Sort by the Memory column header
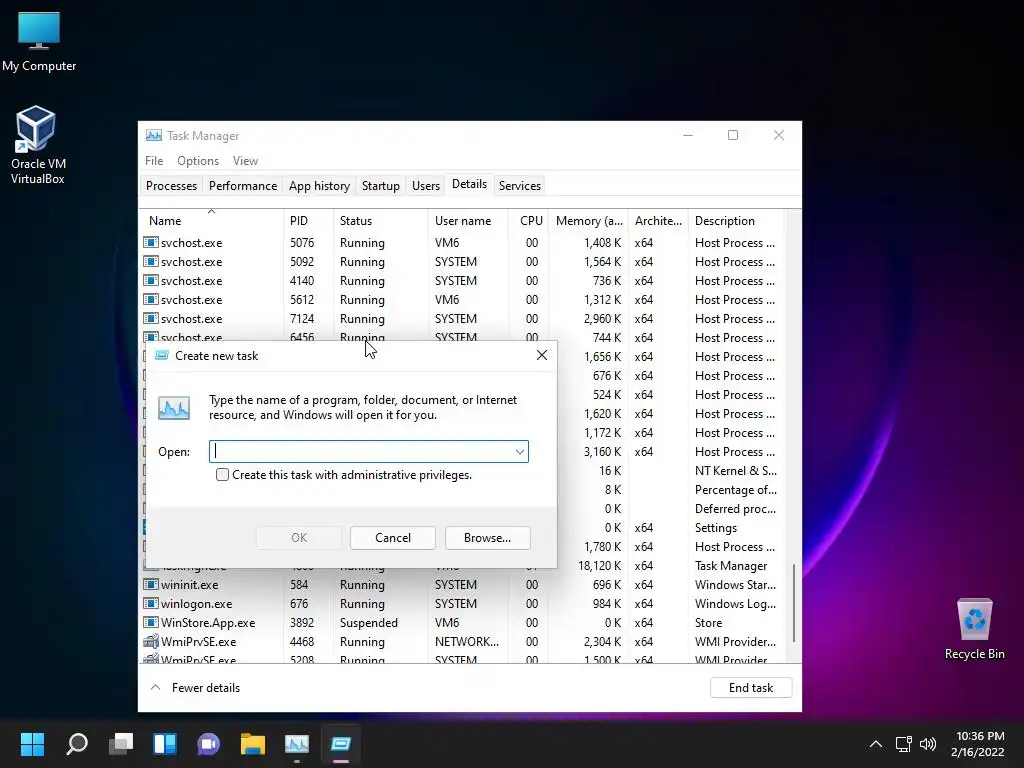This screenshot has width=1024, height=768. click(x=588, y=221)
